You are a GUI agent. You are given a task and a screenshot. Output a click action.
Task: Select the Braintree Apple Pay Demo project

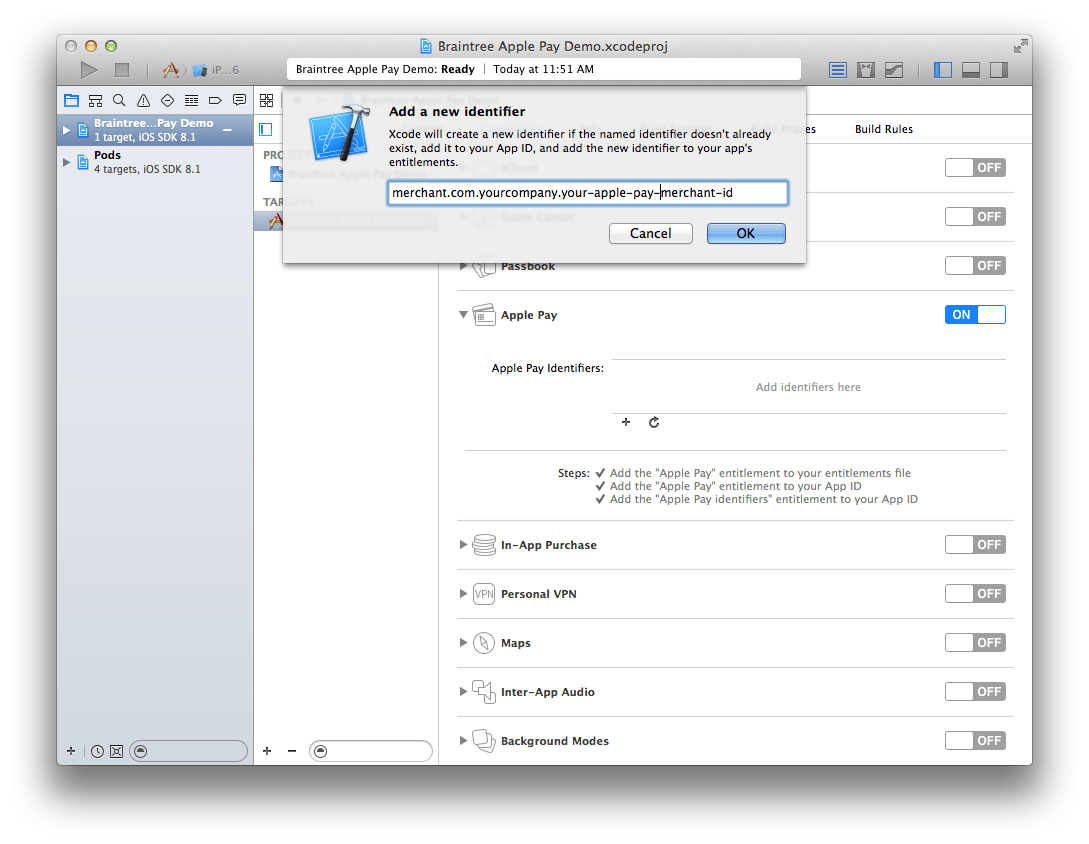(x=153, y=129)
